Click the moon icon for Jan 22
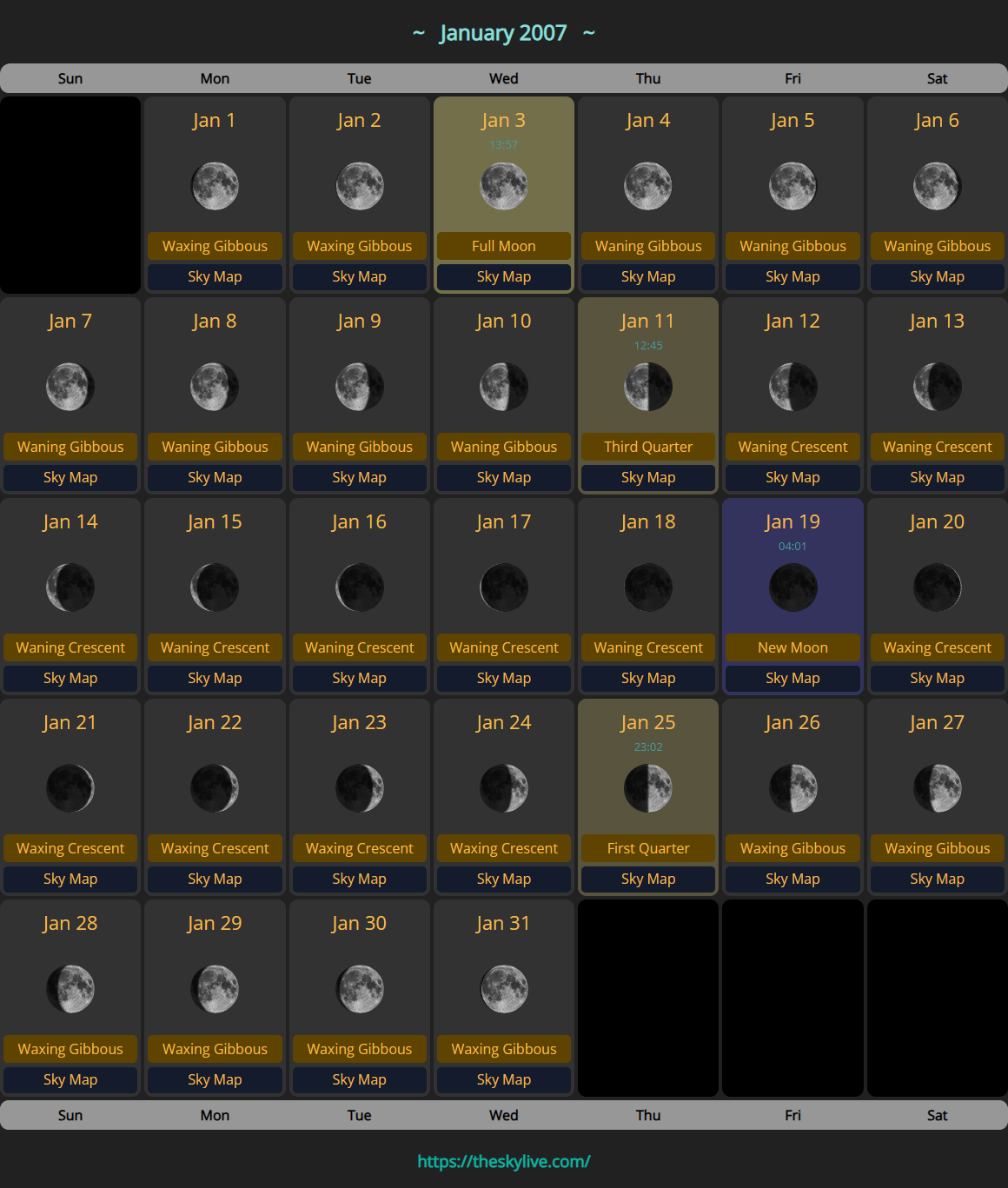Screen dimensions: 1008x1188 215,788
